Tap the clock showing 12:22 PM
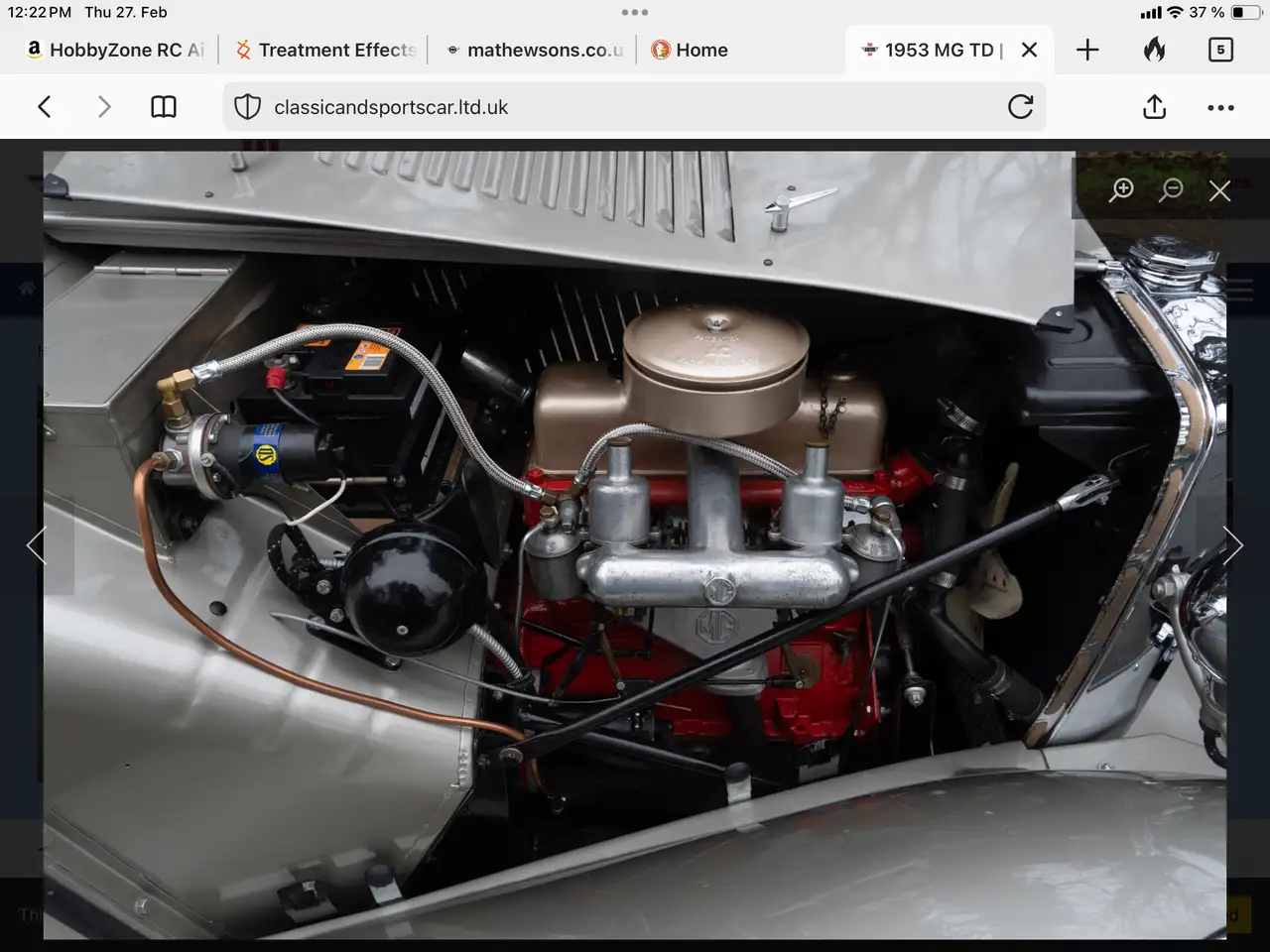1270x952 pixels. point(40,13)
